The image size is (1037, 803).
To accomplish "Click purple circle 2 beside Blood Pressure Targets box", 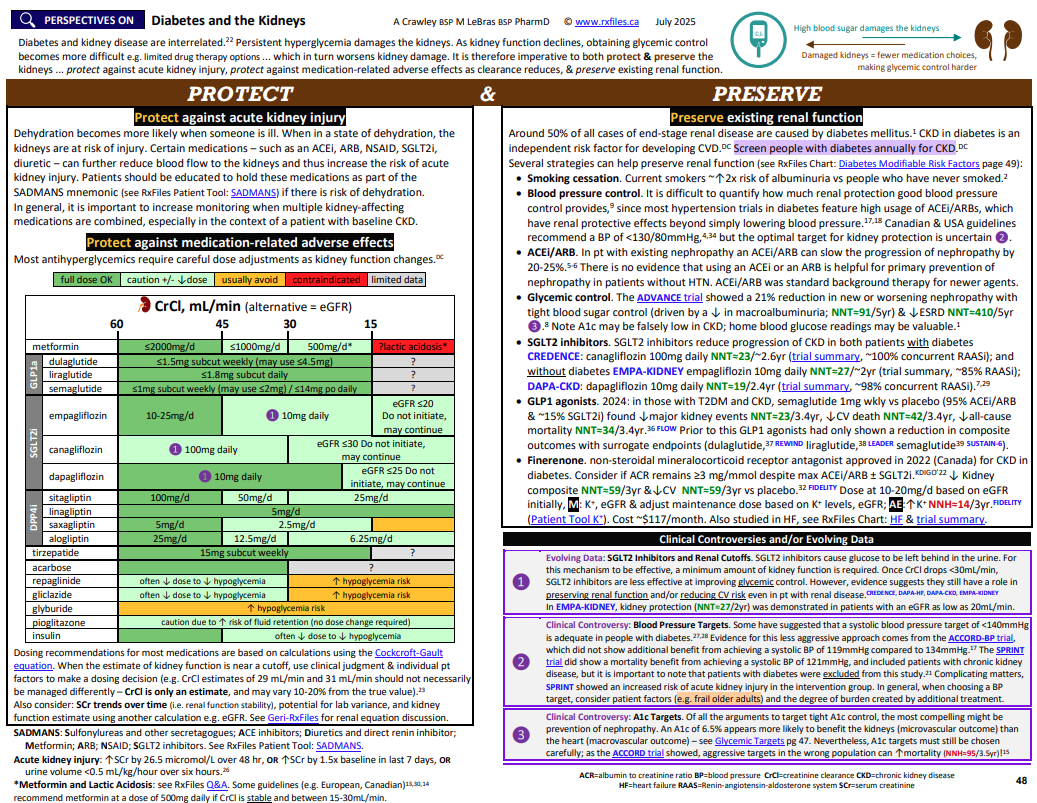I will [520, 661].
